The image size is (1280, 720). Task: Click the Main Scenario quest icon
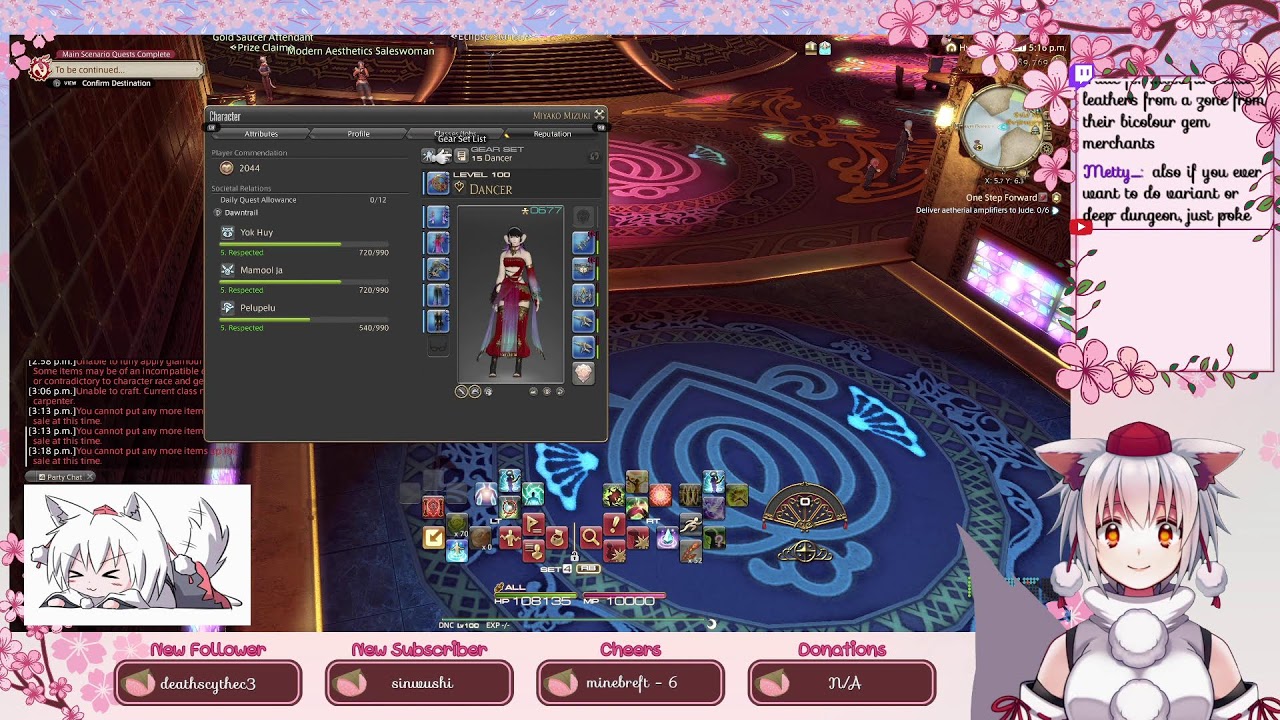39,68
